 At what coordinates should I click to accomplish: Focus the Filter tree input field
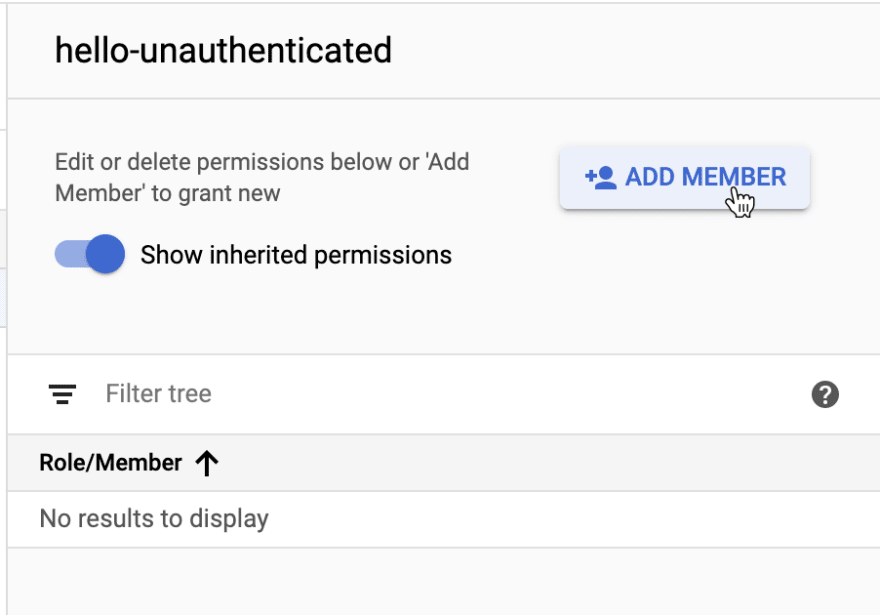[x=443, y=394]
